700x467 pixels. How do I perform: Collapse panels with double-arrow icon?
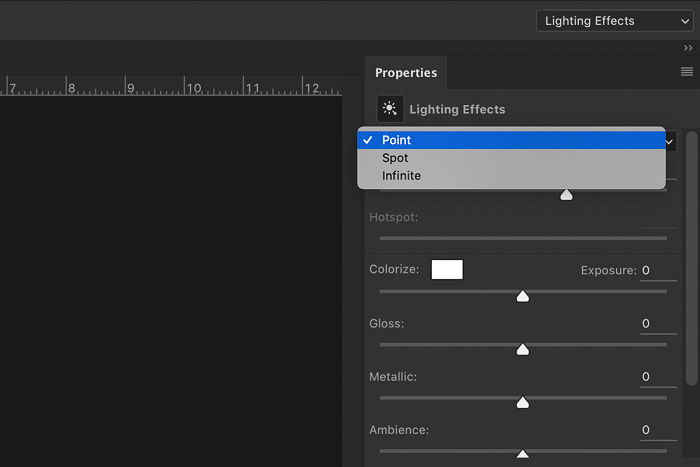click(x=688, y=47)
